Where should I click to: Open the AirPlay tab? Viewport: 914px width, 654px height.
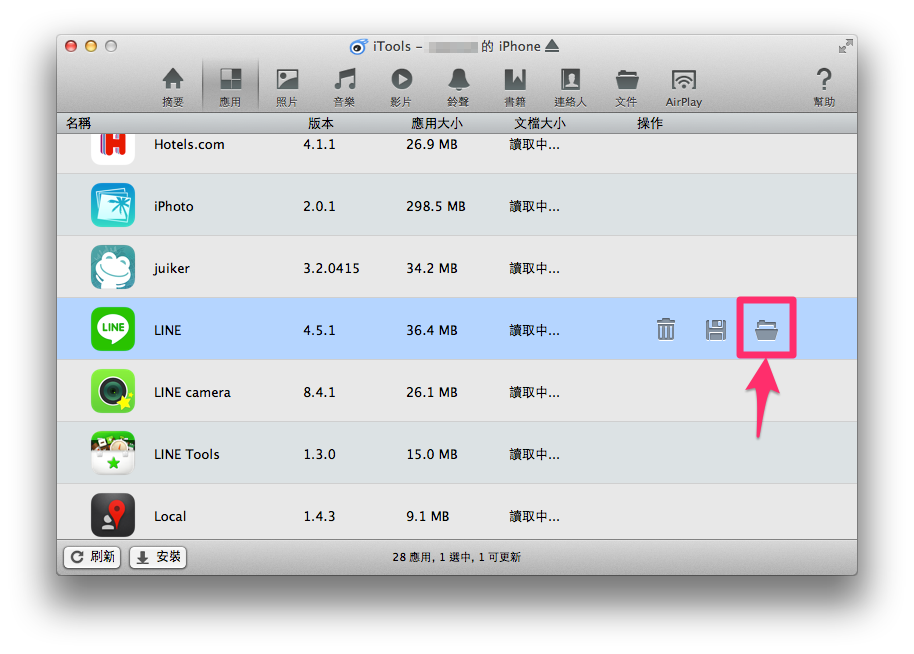click(x=684, y=87)
